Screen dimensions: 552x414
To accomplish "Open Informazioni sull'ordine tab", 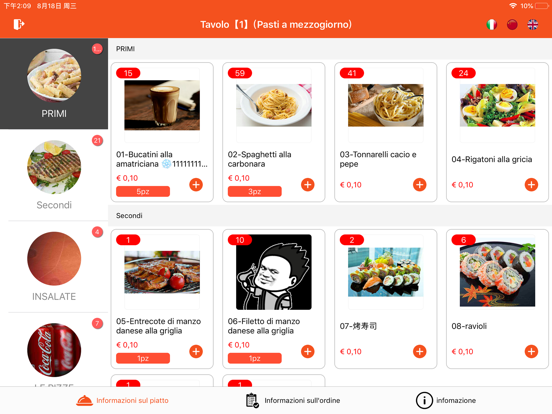I will pyautogui.click(x=293, y=401).
